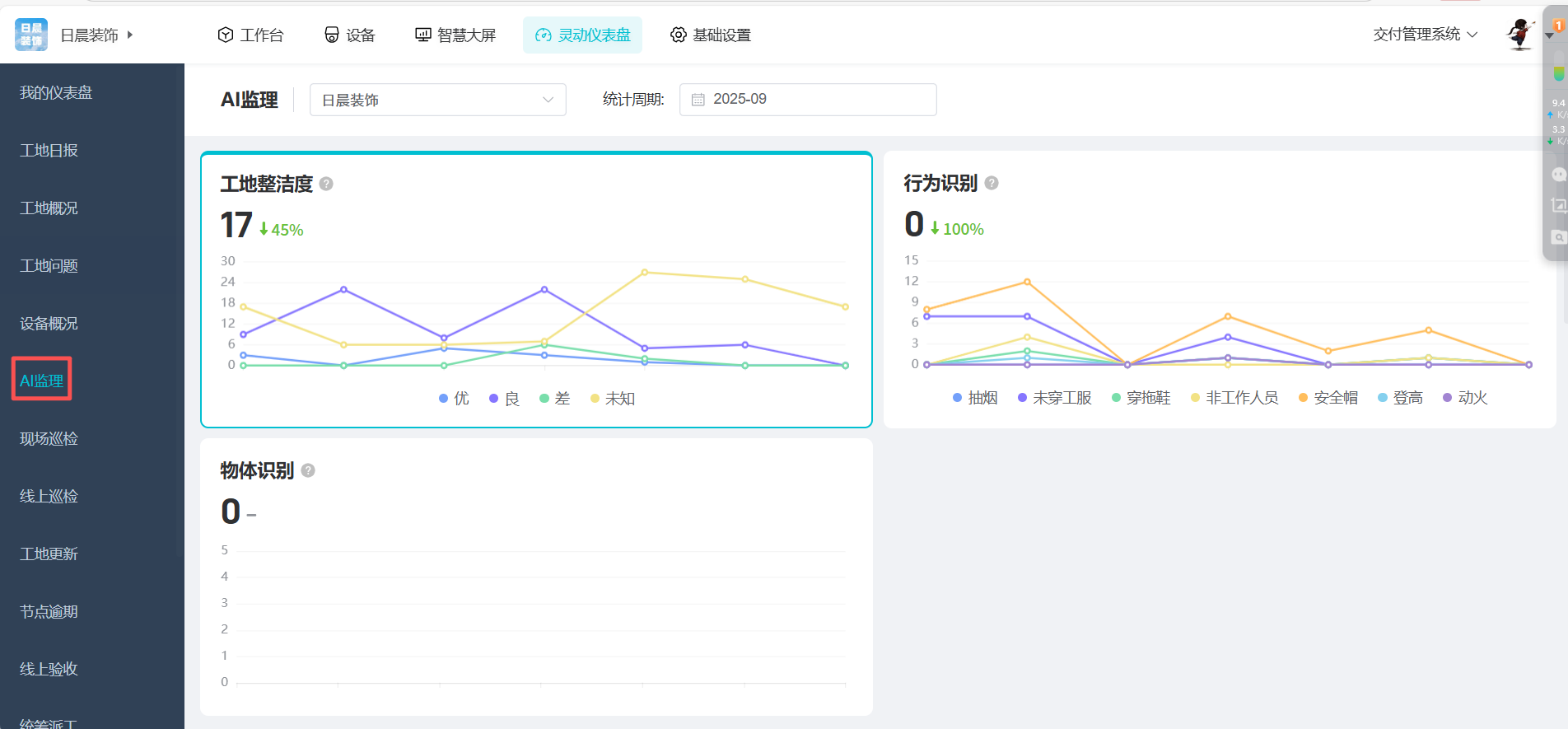1568x729 pixels.
Task: Open 设备概况 in sidebar
Action: [49, 324]
